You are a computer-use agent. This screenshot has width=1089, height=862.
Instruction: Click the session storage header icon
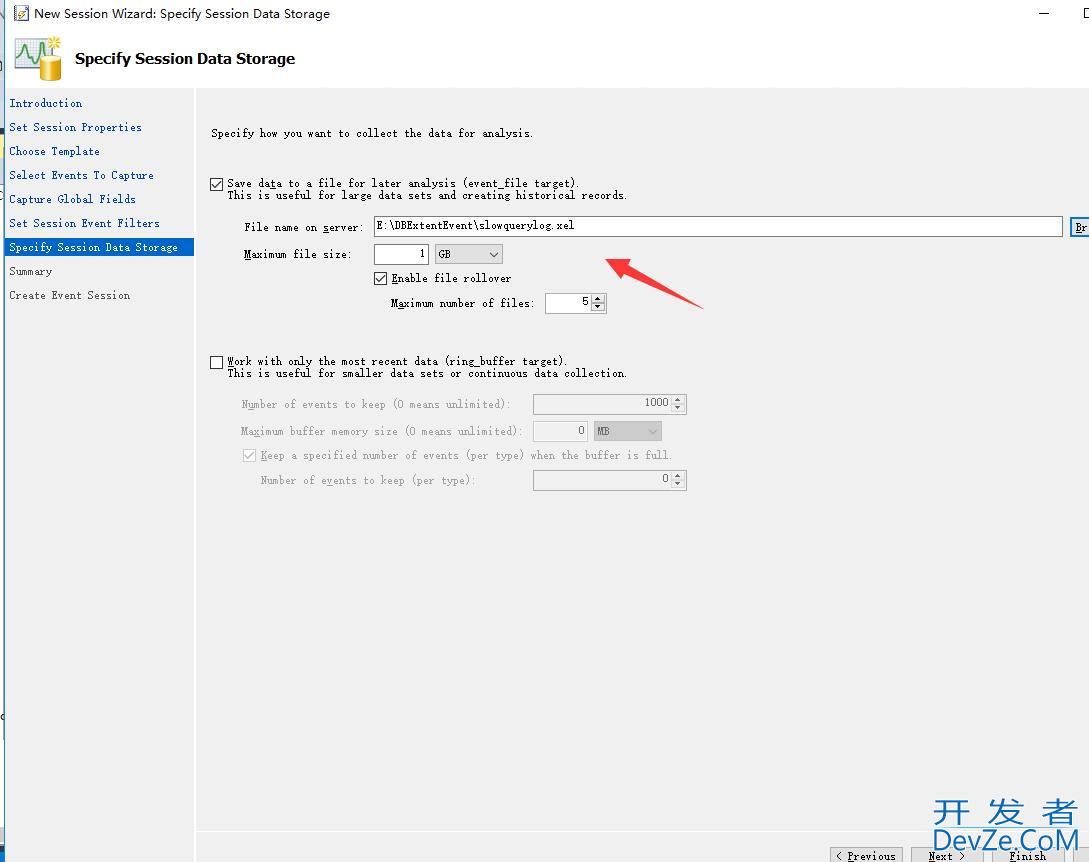(38, 58)
